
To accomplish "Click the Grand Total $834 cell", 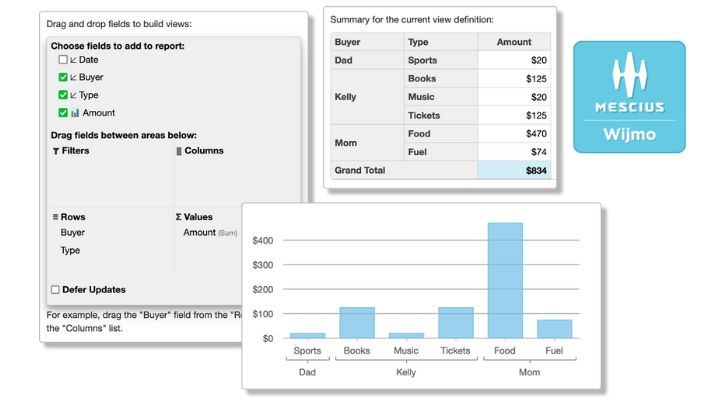I will (514, 170).
